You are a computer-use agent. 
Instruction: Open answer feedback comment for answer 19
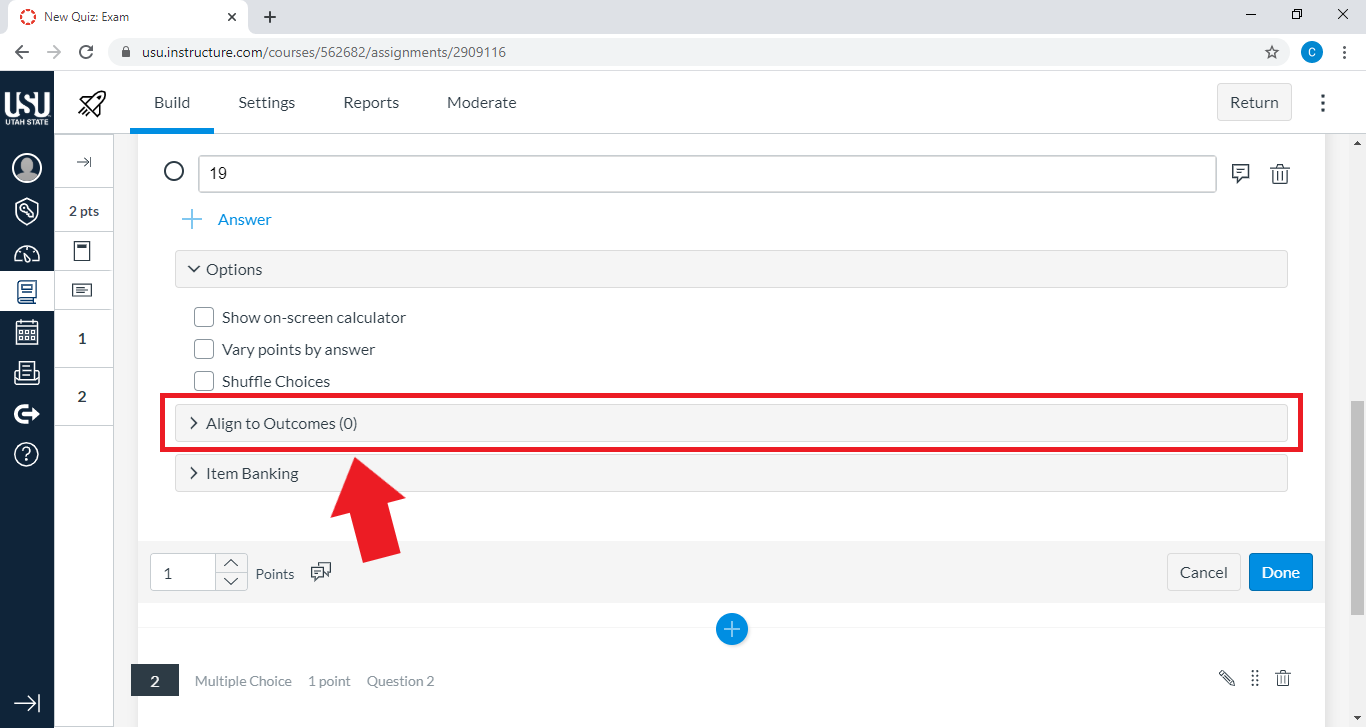pyautogui.click(x=1240, y=173)
